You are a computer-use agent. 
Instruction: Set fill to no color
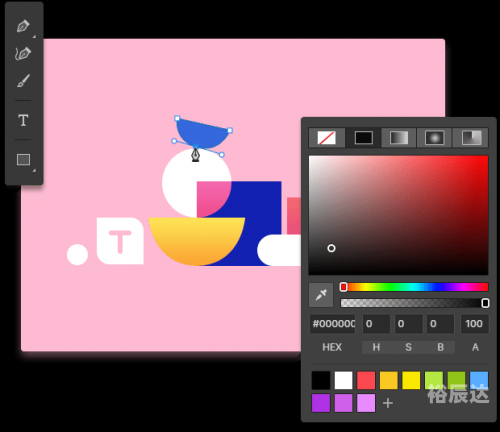point(327,137)
